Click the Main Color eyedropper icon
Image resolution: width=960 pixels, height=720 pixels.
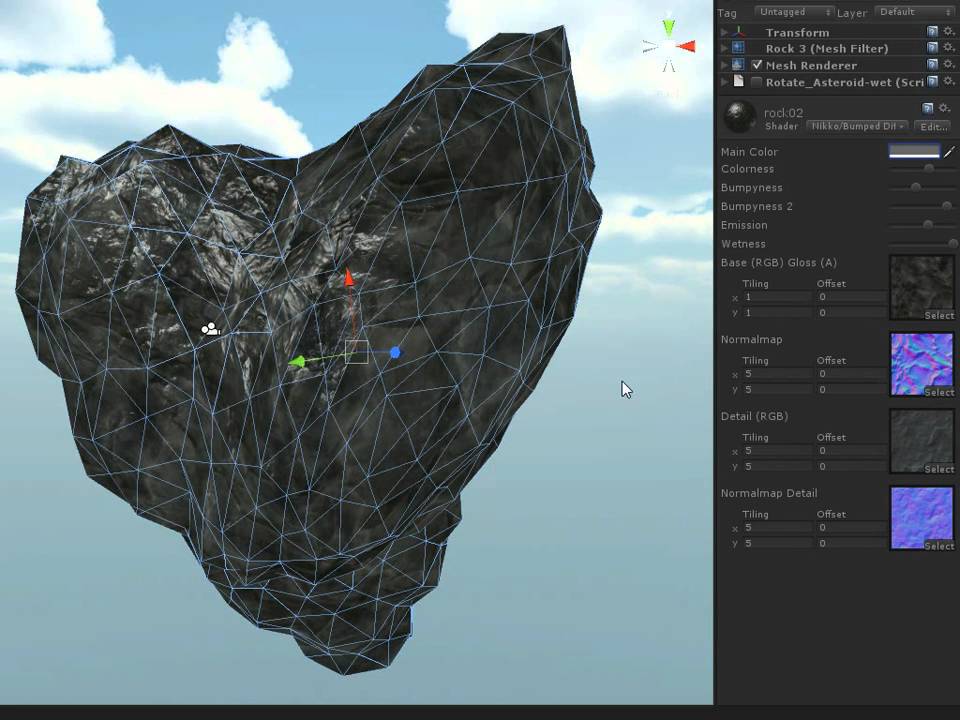click(x=948, y=152)
